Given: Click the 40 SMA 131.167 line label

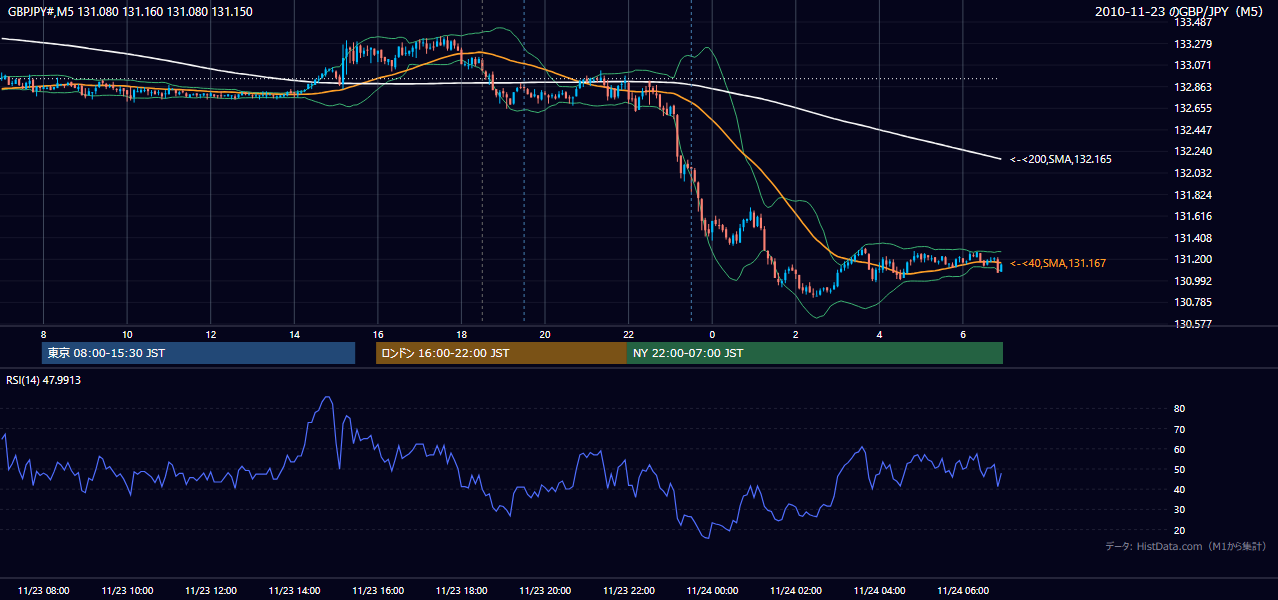Looking at the screenshot, I should pyautogui.click(x=1057, y=263).
